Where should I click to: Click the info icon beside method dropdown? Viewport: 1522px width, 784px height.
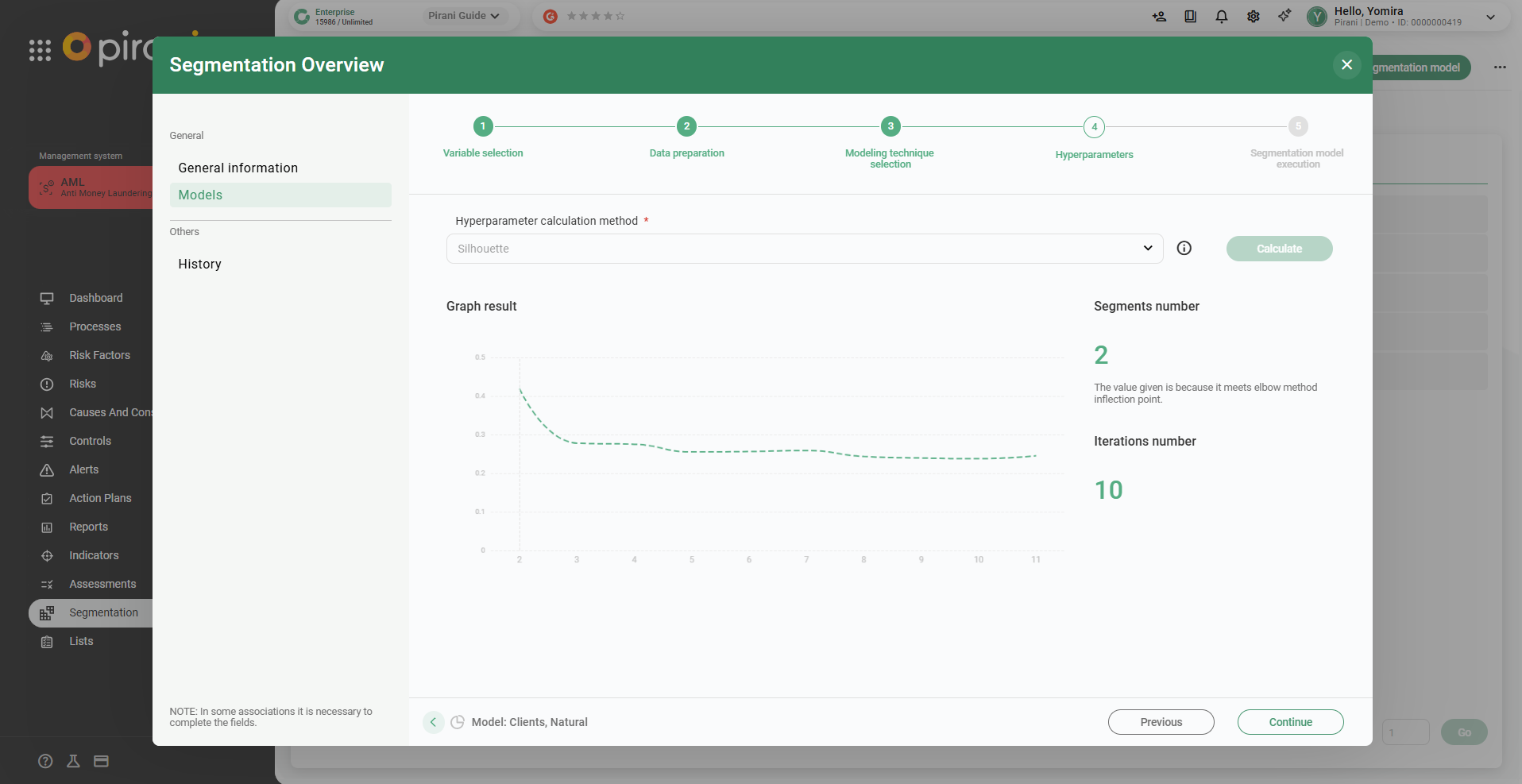click(x=1184, y=249)
